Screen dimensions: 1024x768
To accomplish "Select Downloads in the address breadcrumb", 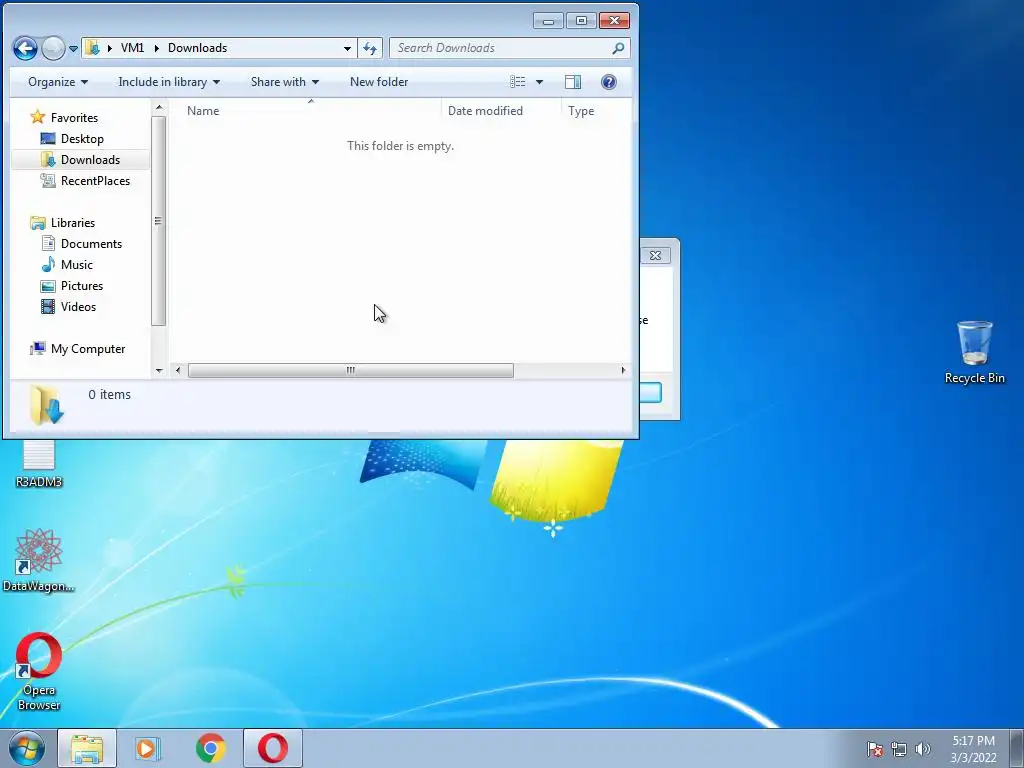I will pyautogui.click(x=197, y=48).
